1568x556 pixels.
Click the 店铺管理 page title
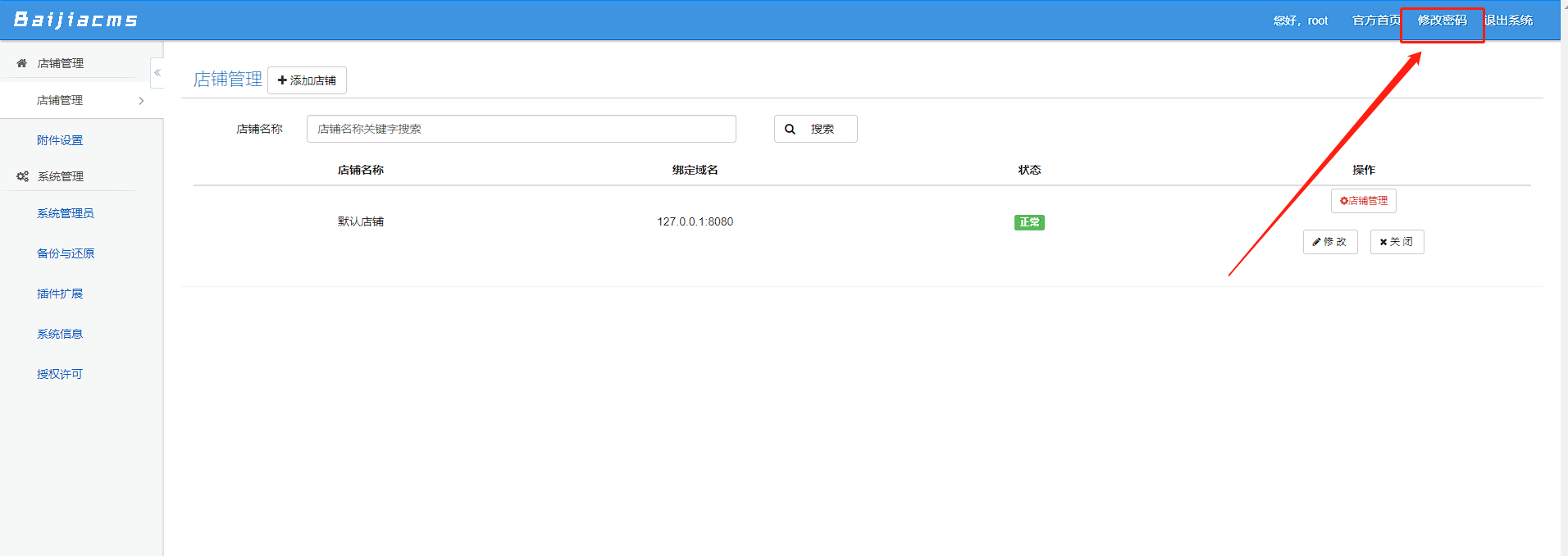[x=228, y=79]
